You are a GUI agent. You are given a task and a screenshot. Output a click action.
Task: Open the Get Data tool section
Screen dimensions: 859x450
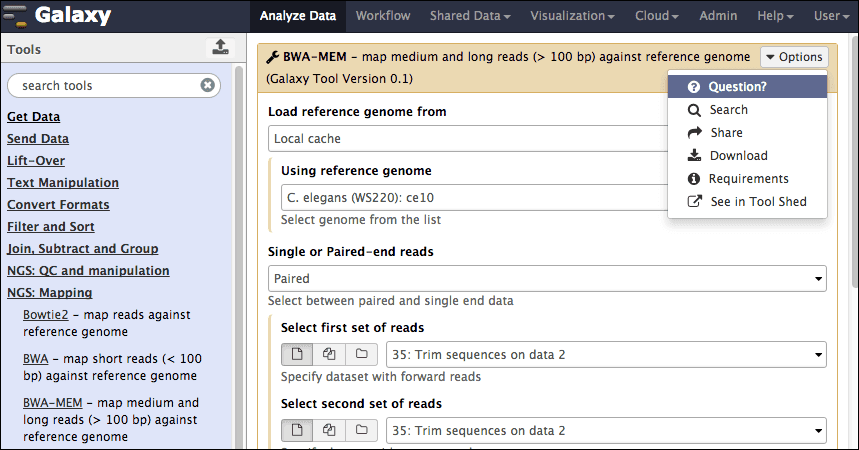point(33,117)
